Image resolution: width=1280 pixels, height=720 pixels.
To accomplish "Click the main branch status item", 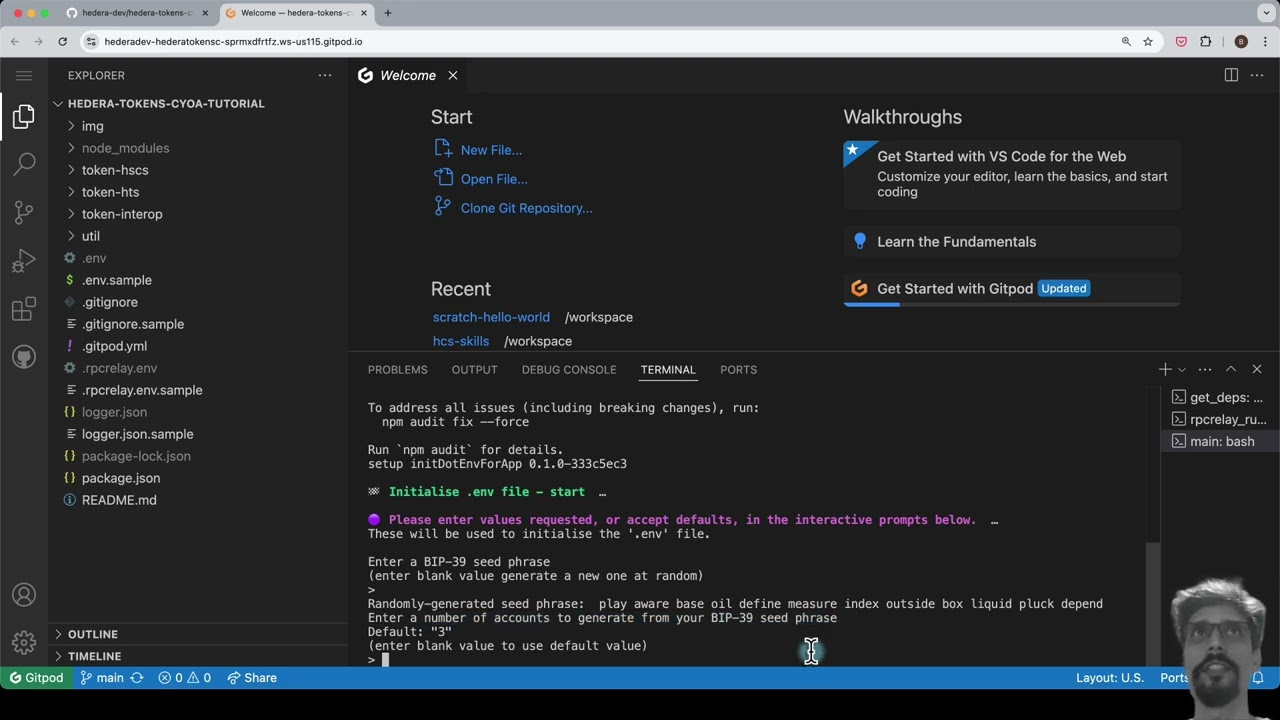I will point(102,677).
